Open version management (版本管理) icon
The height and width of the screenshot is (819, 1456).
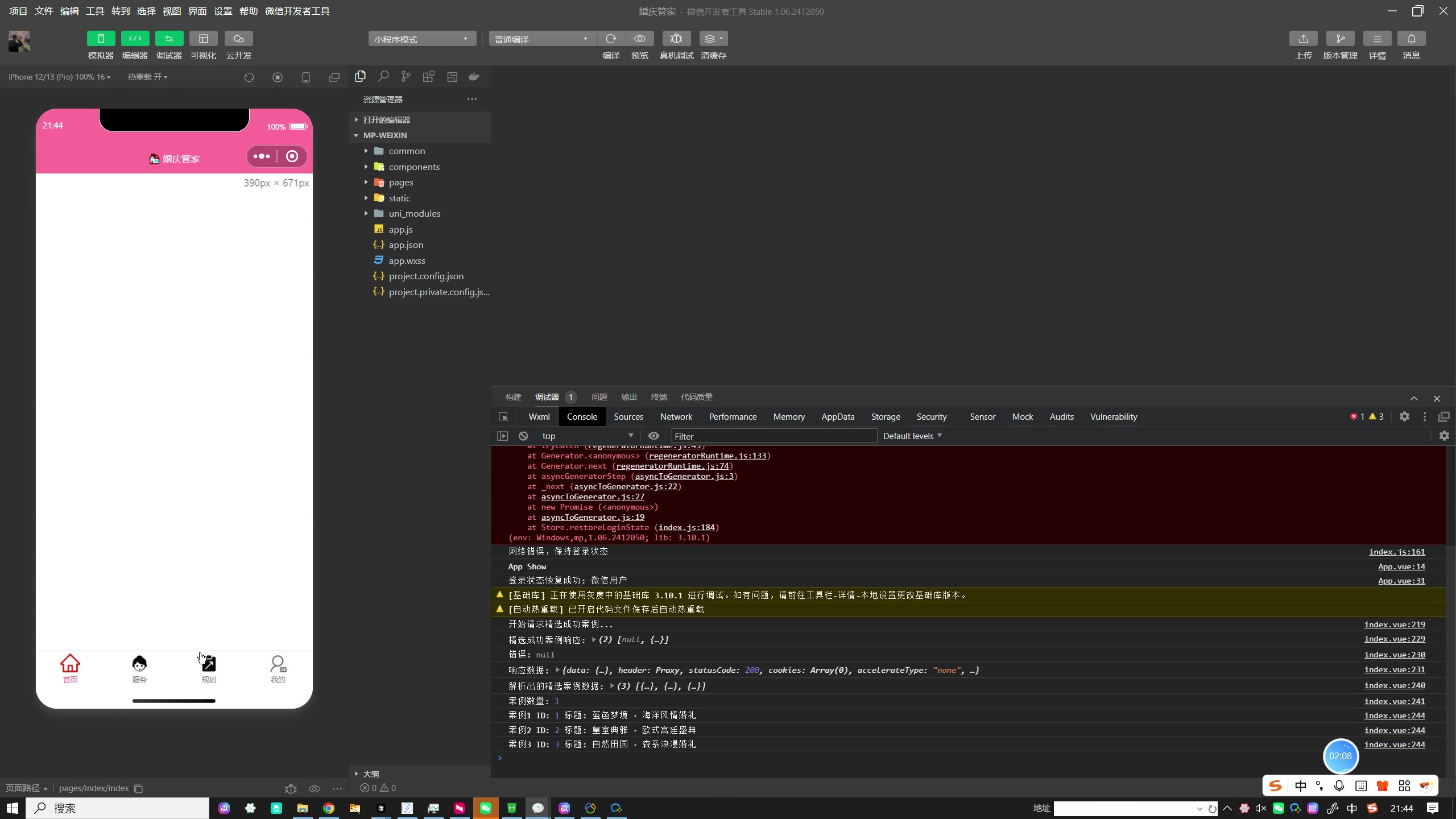click(x=1340, y=39)
